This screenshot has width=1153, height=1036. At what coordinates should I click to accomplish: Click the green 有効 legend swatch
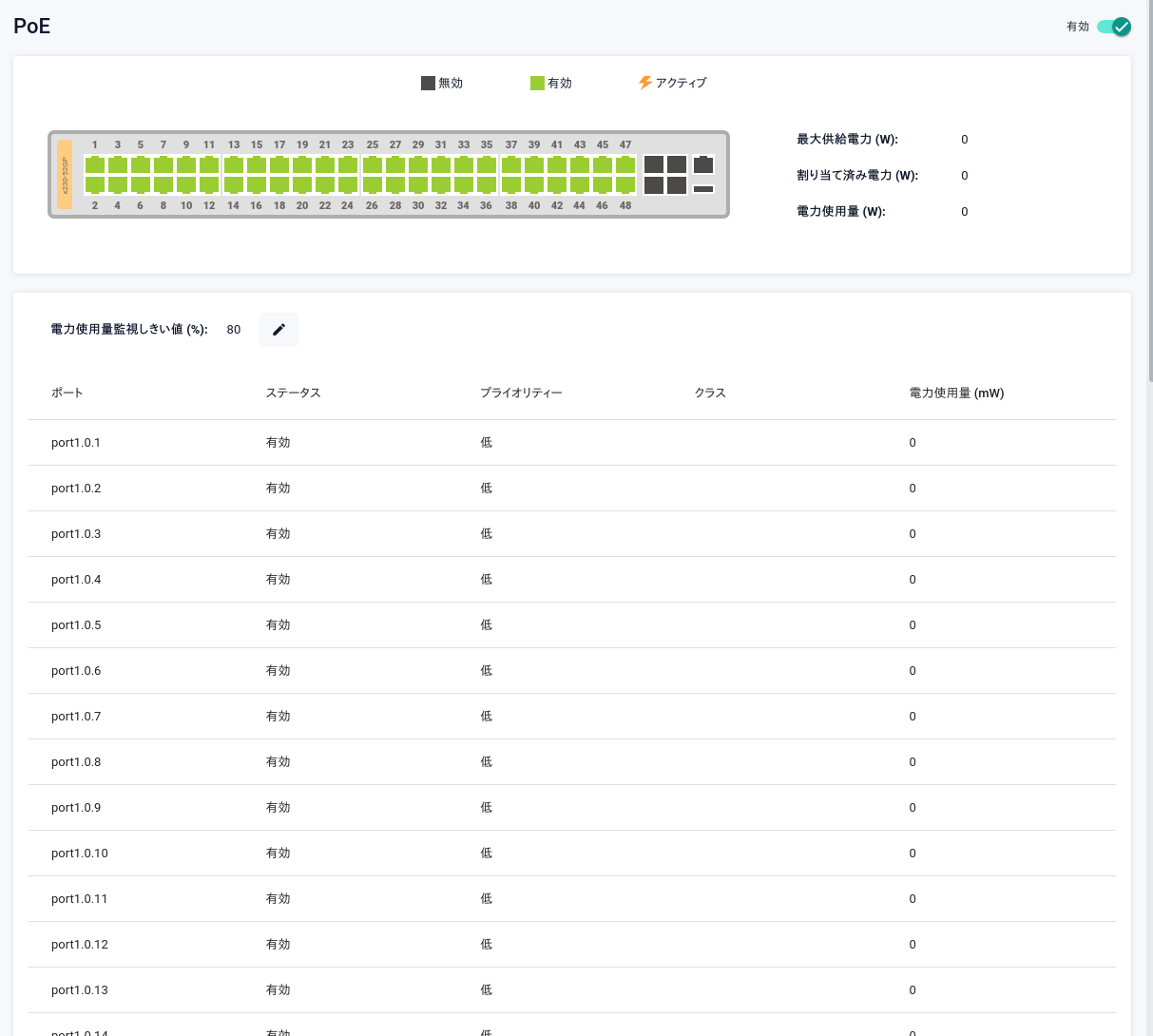pos(537,83)
